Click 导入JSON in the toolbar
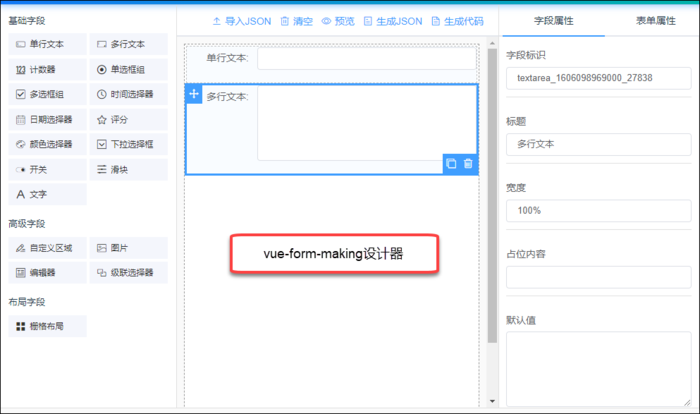The width and height of the screenshot is (700, 414). tap(242, 21)
